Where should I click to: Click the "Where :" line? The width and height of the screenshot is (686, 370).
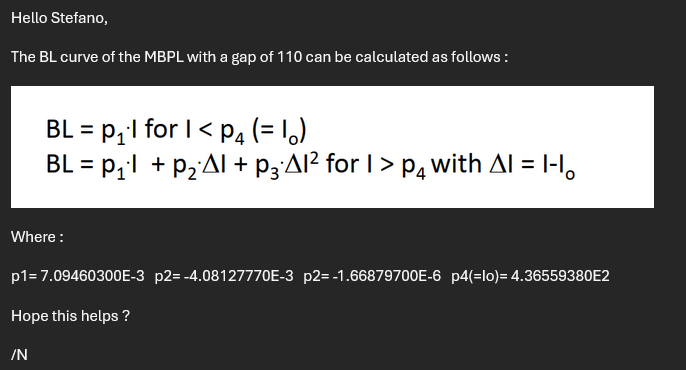[x=37, y=237]
